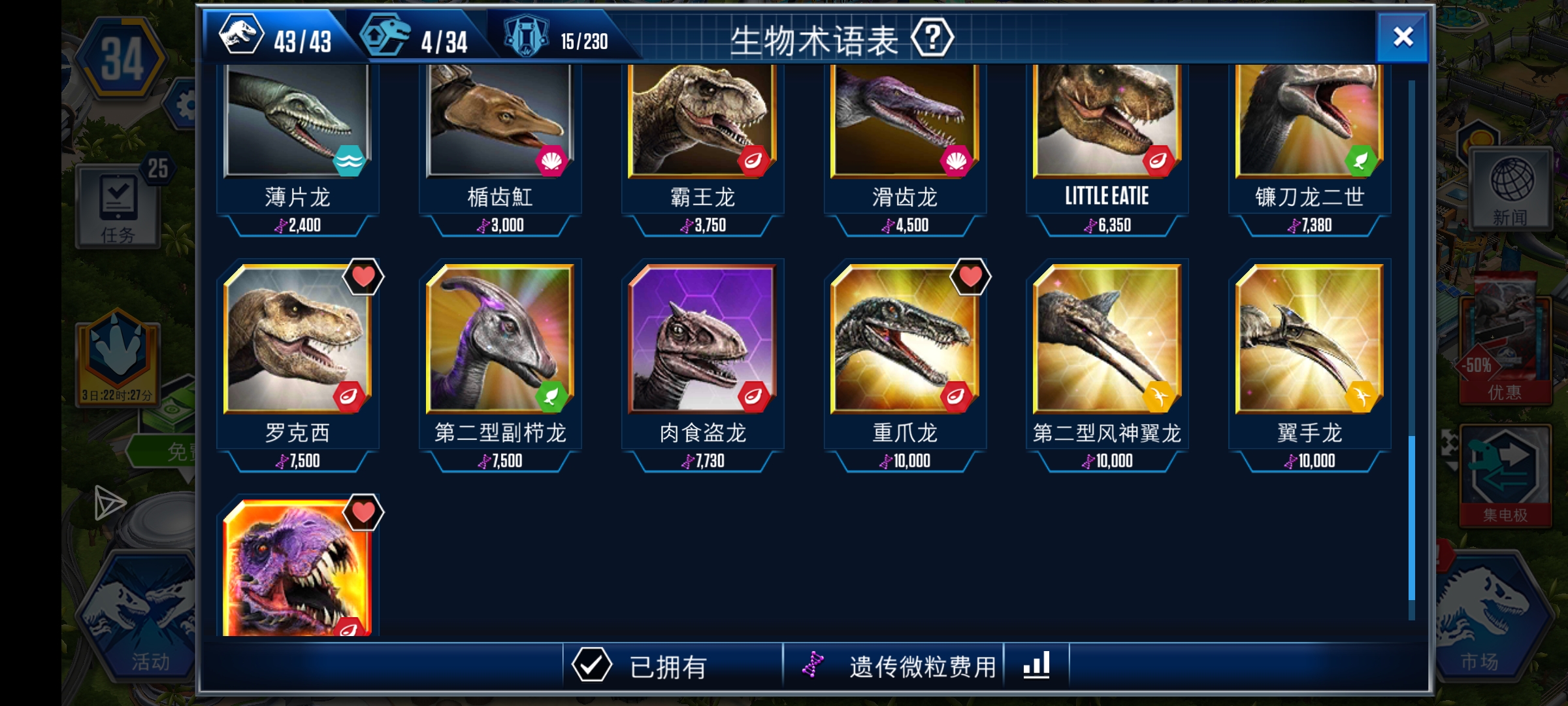Open the help question mark icon
The height and width of the screenshot is (706, 1568).
[932, 38]
